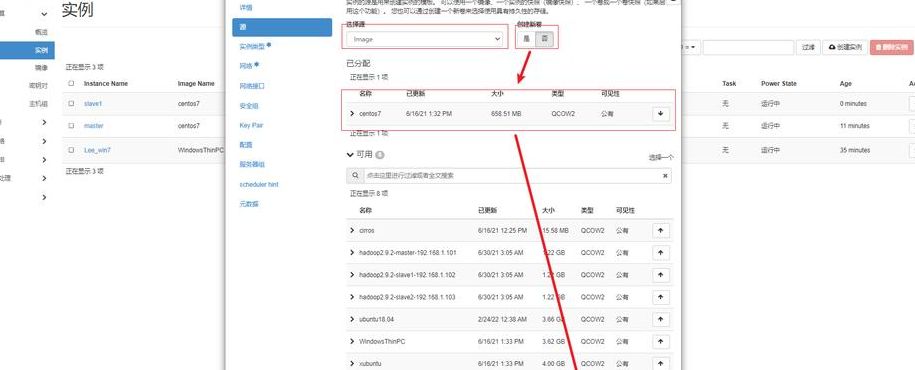Collapse the 可用 available section
The image size is (915, 370).
pyautogui.click(x=350, y=155)
